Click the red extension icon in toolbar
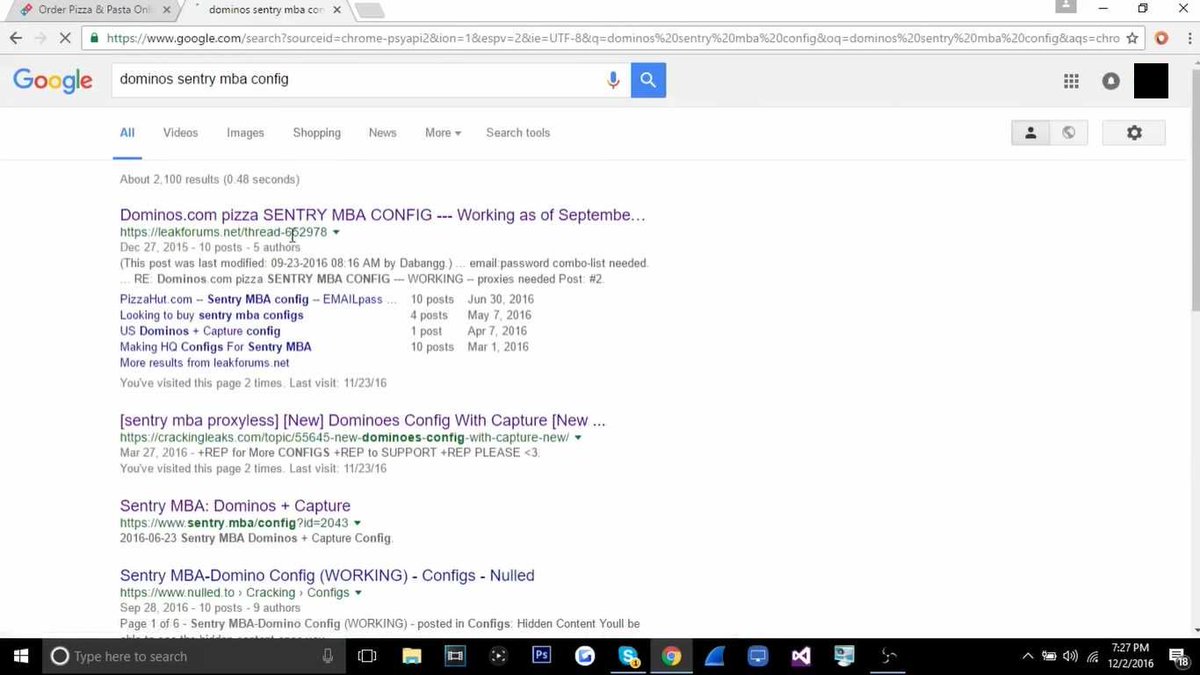This screenshot has width=1200, height=675. (1161, 39)
